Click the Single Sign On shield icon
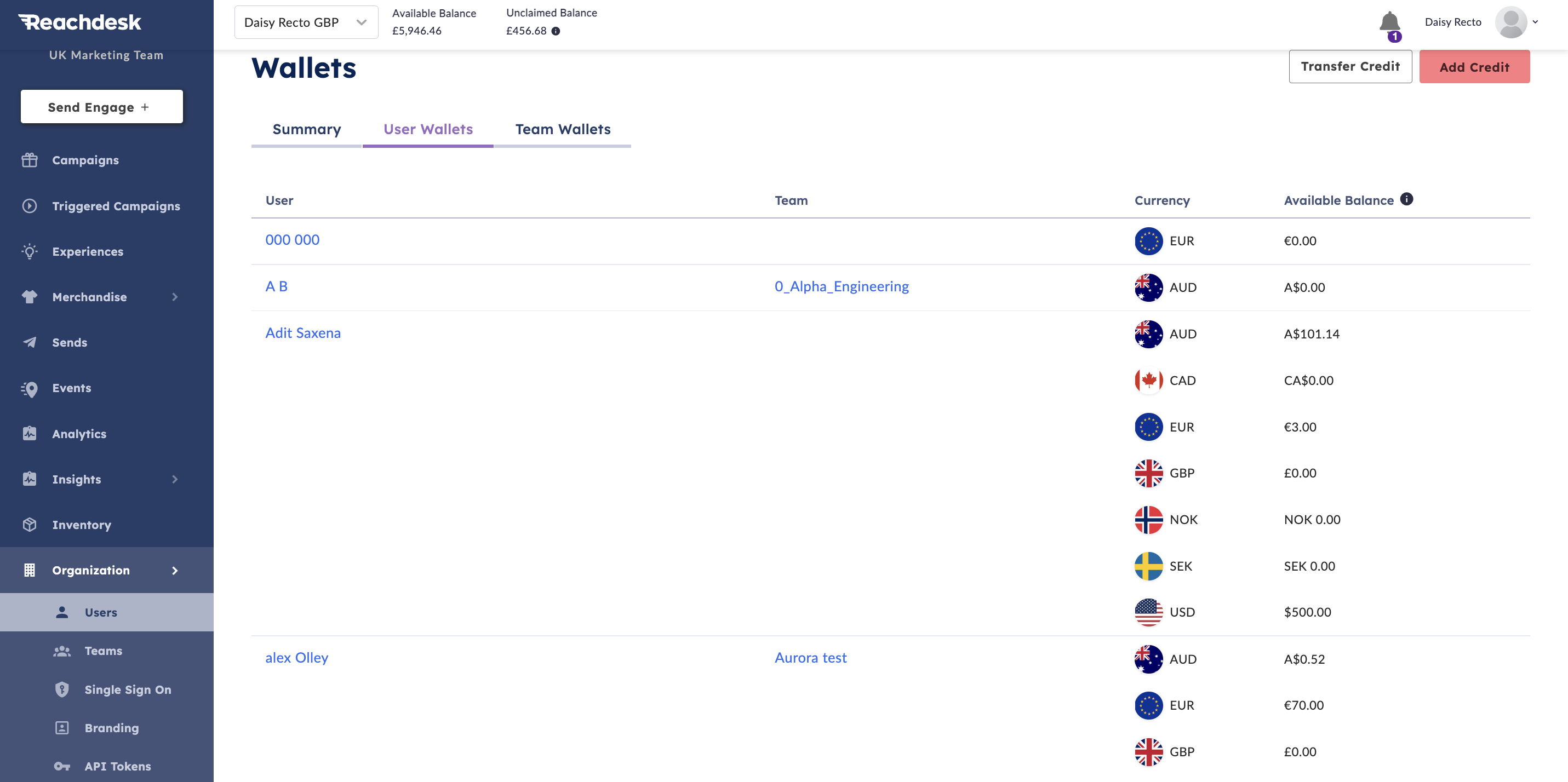Image resolution: width=1568 pixels, height=782 pixels. pyautogui.click(x=62, y=689)
